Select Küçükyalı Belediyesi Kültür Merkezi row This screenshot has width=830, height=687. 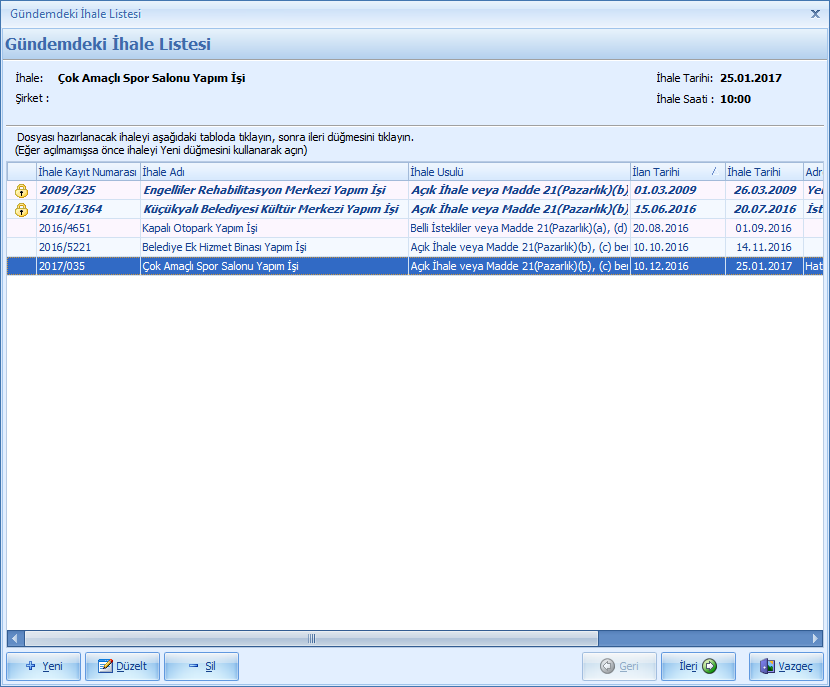pyautogui.click(x=272, y=209)
